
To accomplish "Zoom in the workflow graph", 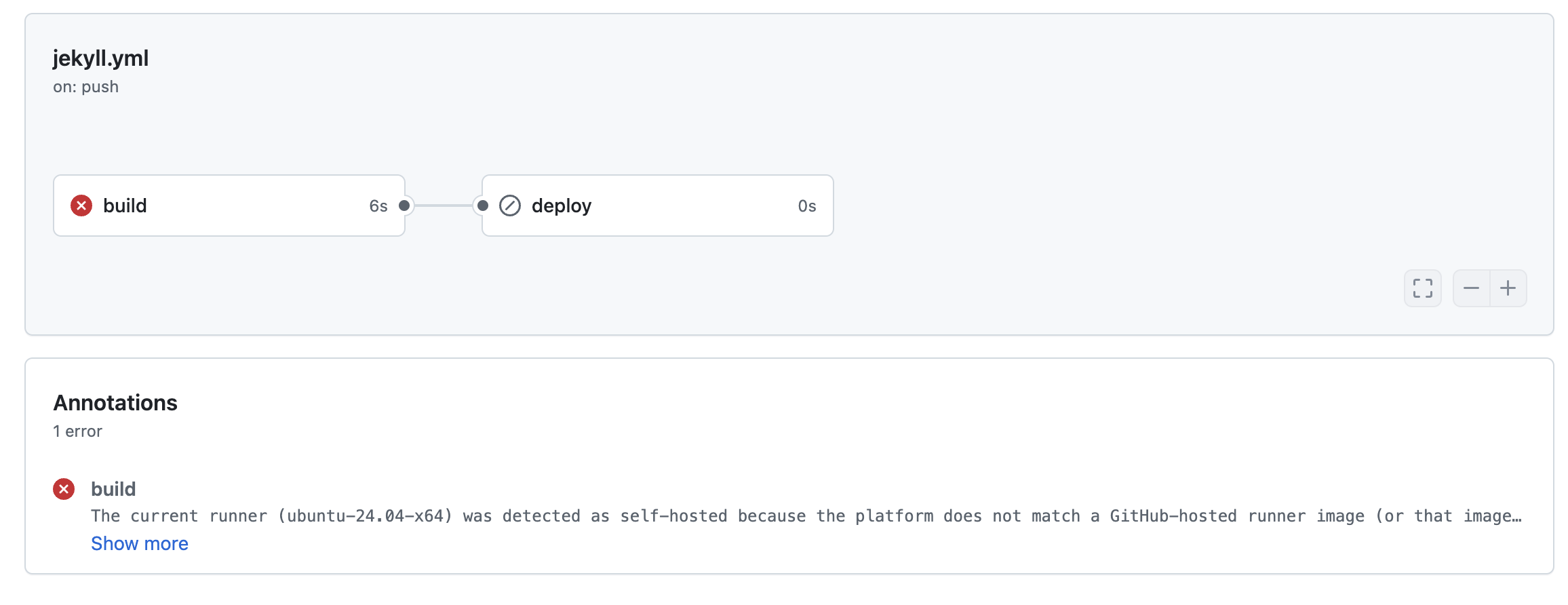I will [1508, 288].
